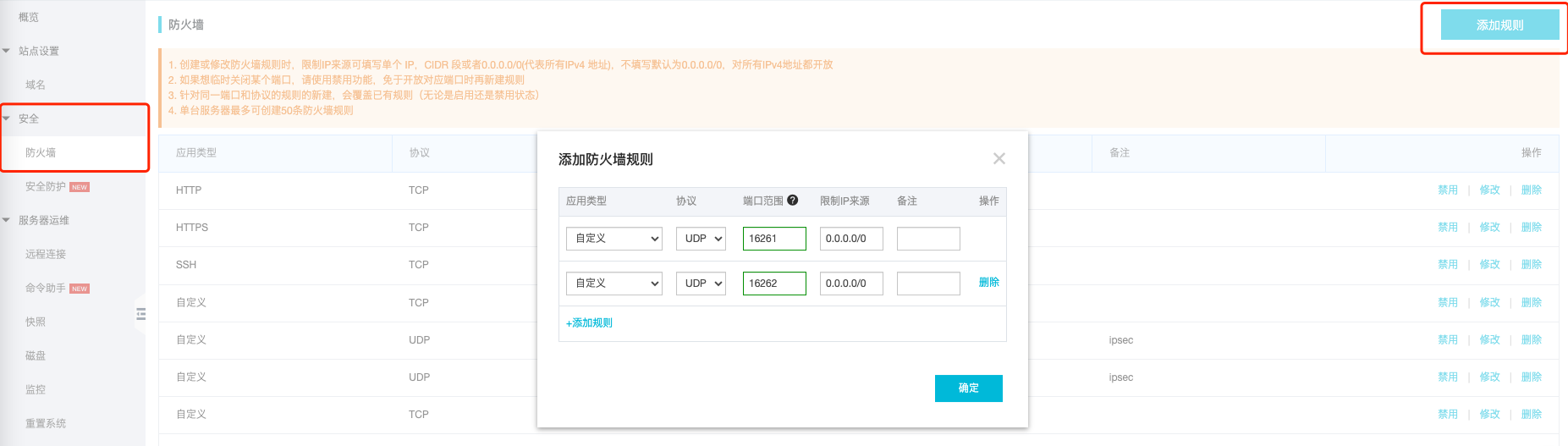Select 防火墙 in the sidebar
The image size is (1568, 446).
click(x=41, y=152)
